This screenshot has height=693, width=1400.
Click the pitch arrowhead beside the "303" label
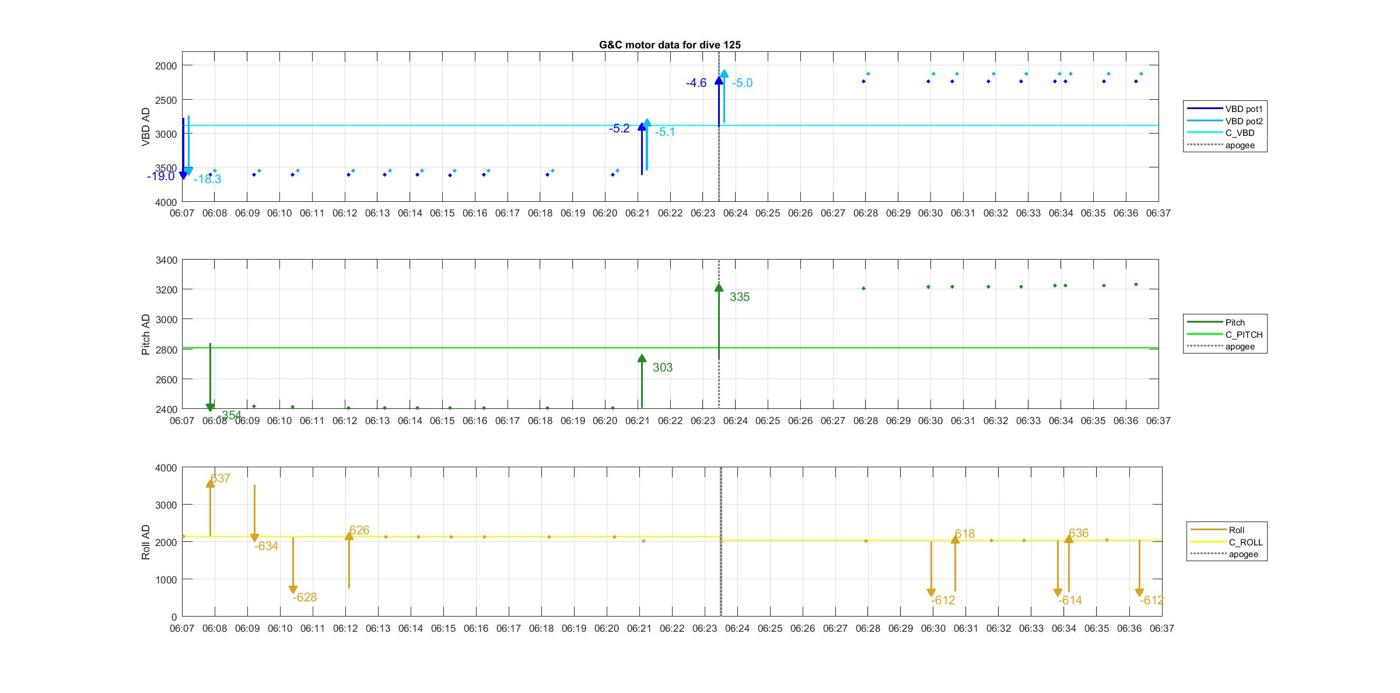point(642,358)
